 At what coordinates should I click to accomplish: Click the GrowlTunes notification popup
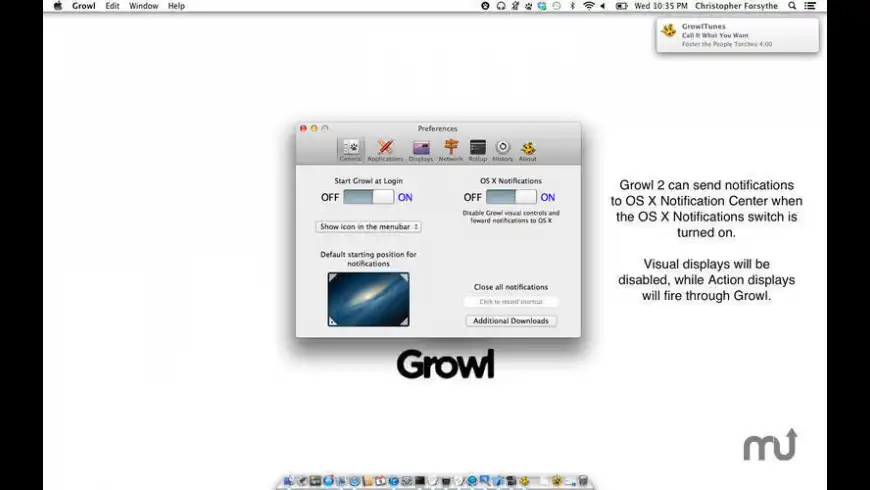[737, 35]
